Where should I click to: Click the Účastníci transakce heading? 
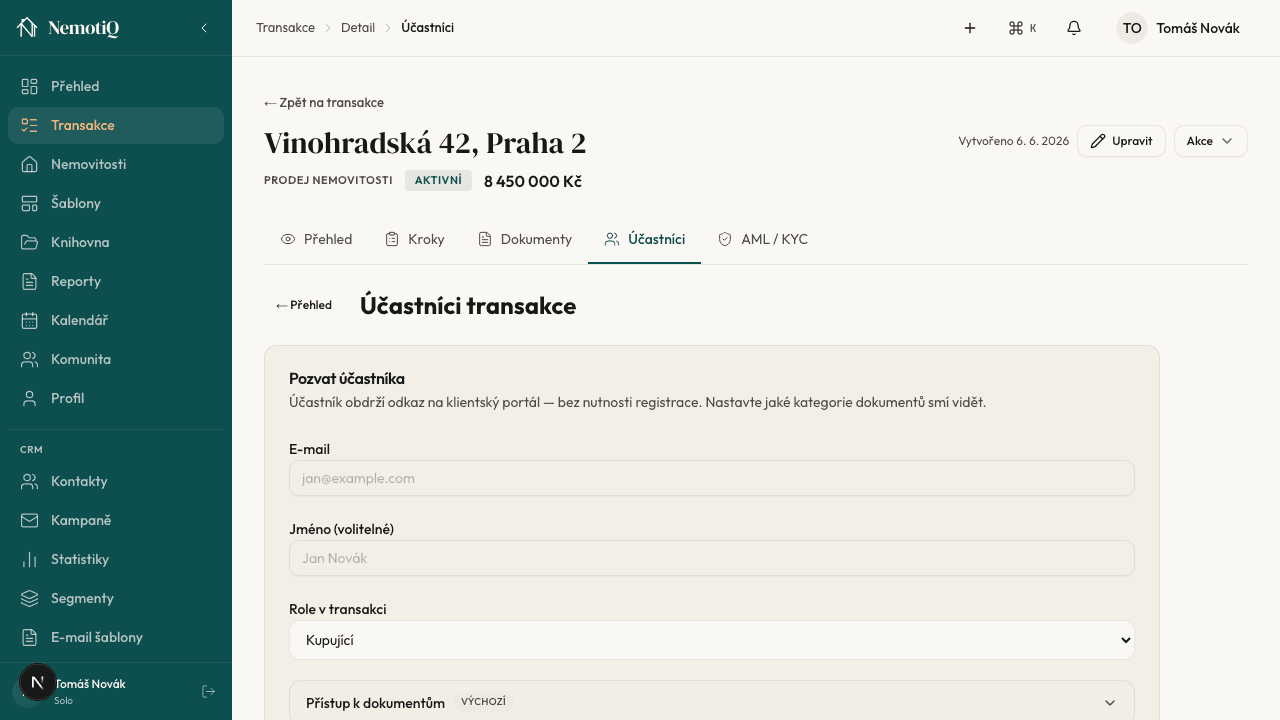[468, 306]
